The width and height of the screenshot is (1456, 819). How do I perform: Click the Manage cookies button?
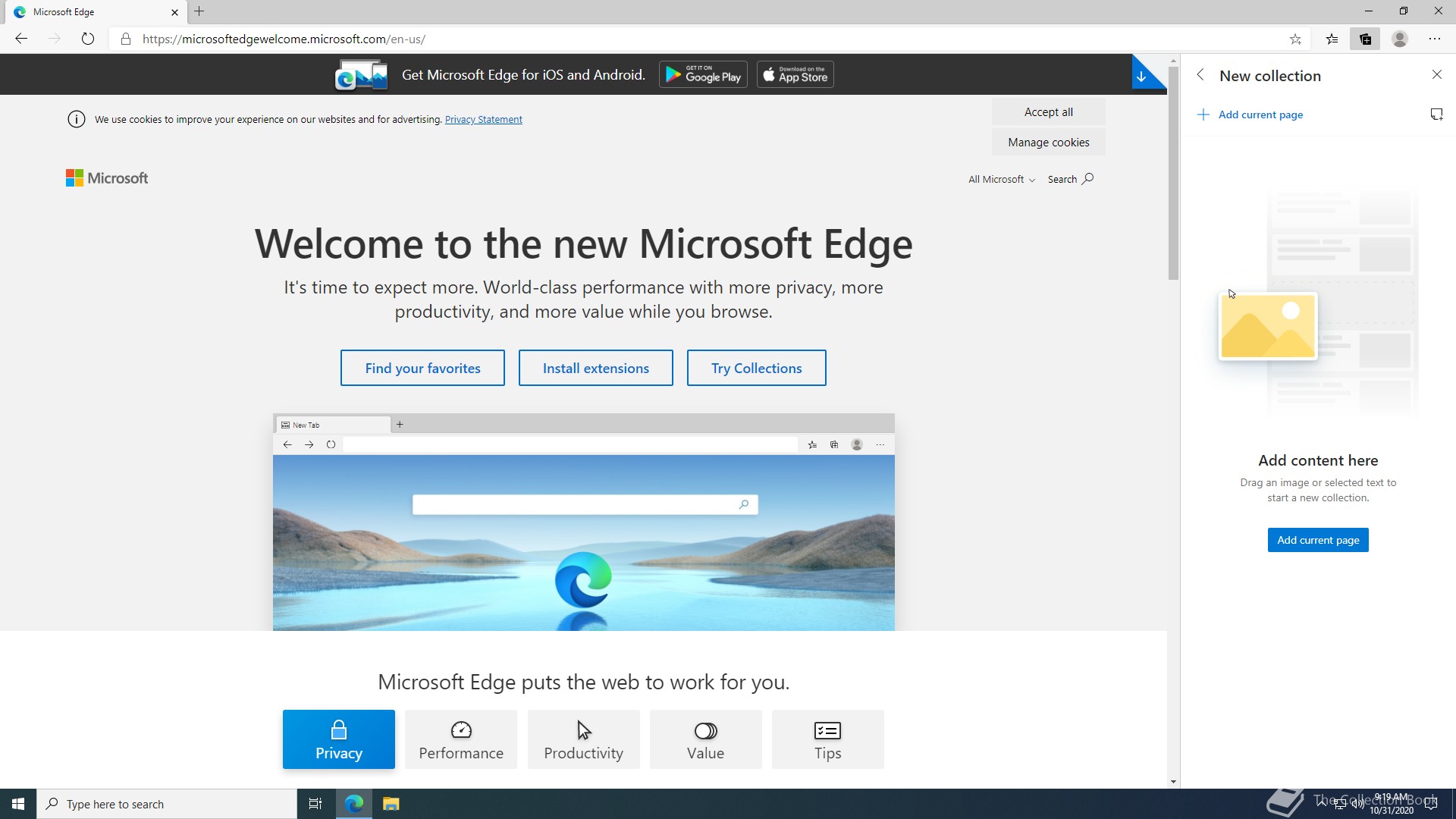[1049, 143]
